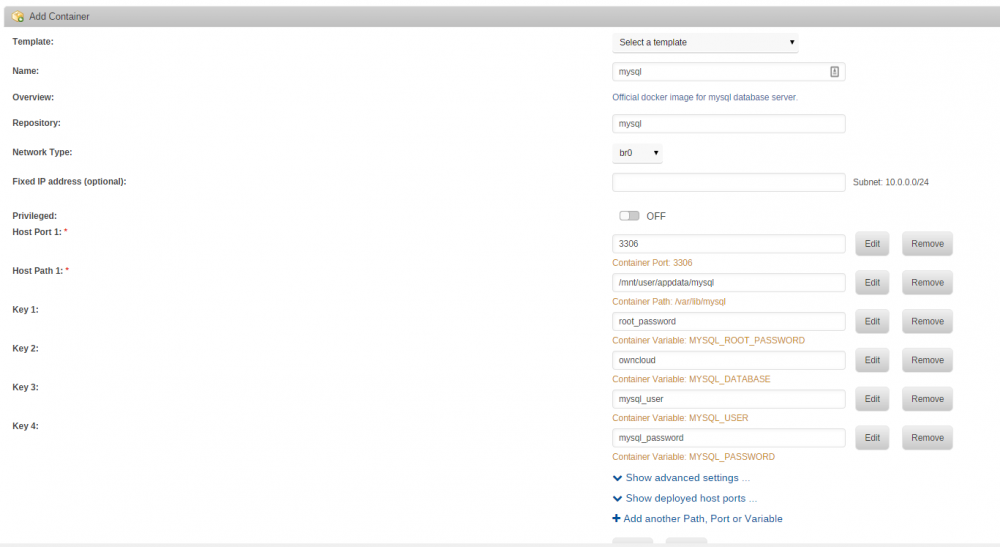1000x547 pixels.
Task: Open the Network Type br0 dropdown
Action: tap(637, 153)
